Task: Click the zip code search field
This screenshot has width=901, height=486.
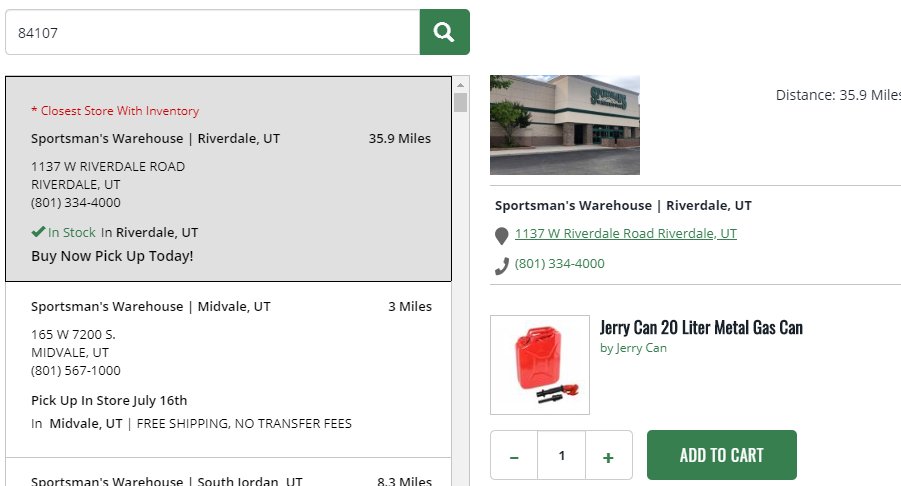Action: [213, 32]
